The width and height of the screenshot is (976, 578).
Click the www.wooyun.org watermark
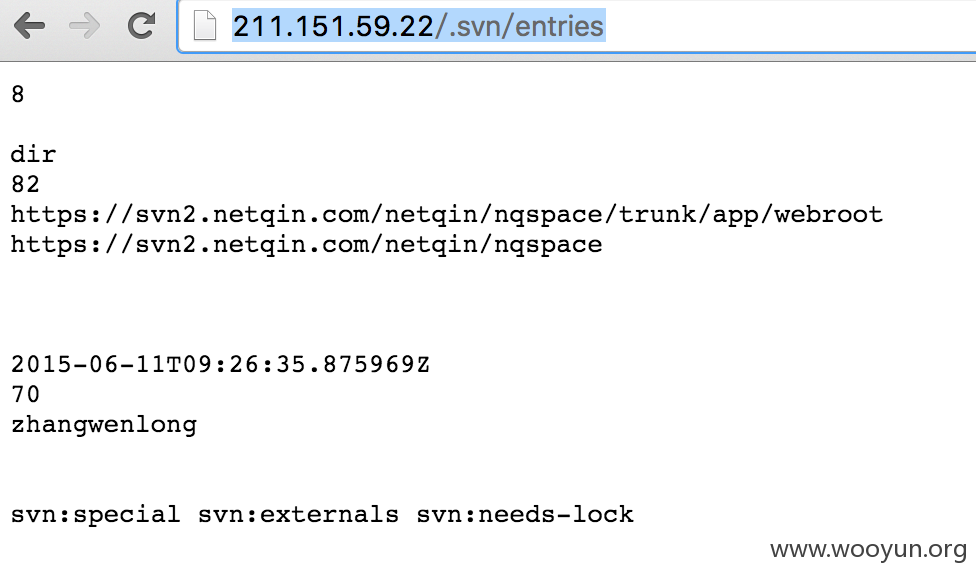(868, 550)
